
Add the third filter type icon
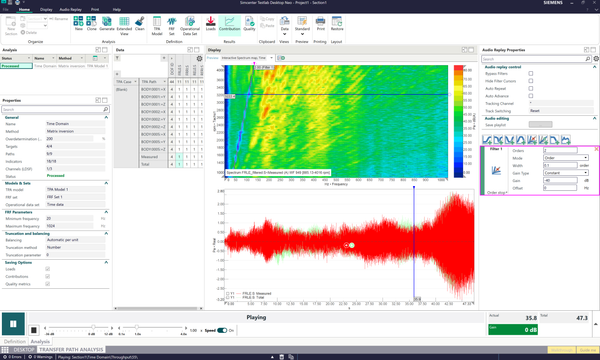click(509, 140)
